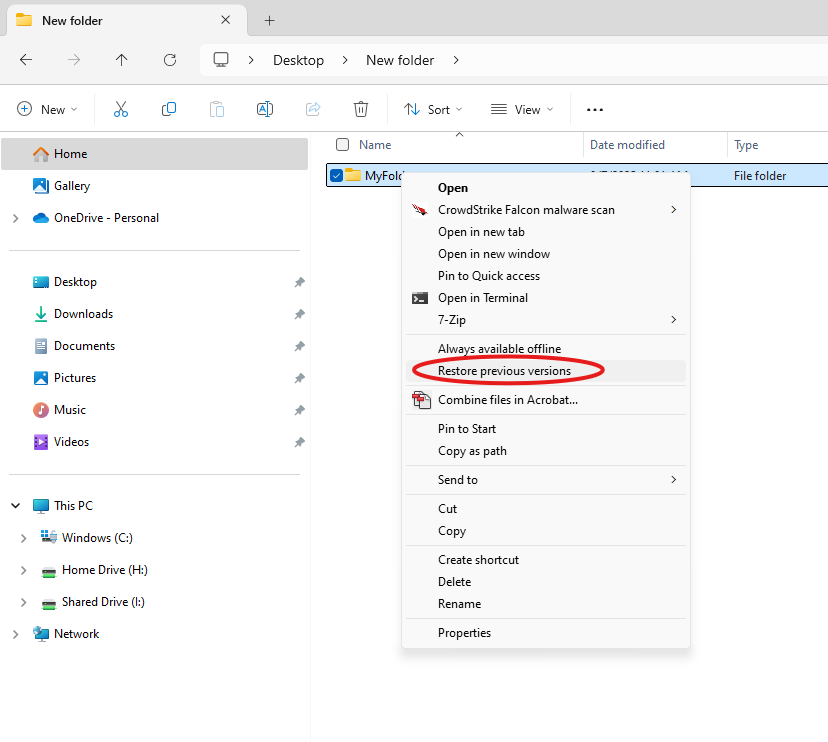Toggle the select-all checkbox in the Name header

[x=342, y=144]
